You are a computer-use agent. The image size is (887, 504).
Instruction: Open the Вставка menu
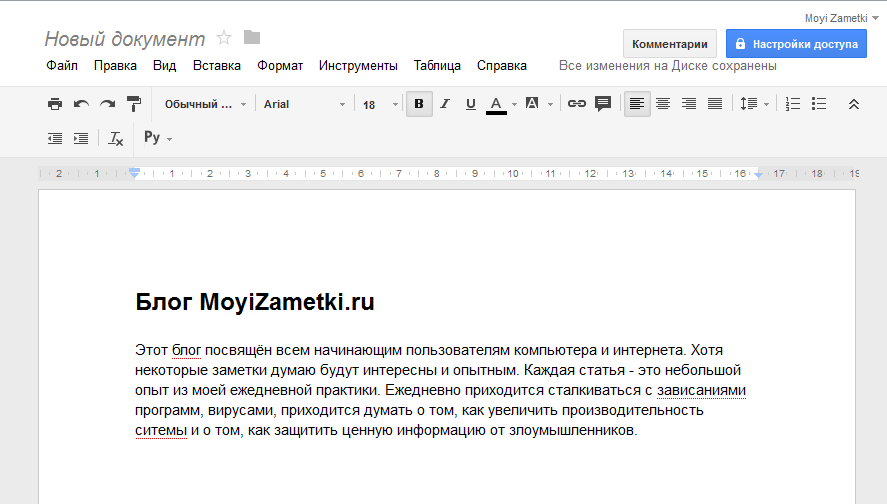pyautogui.click(x=217, y=66)
